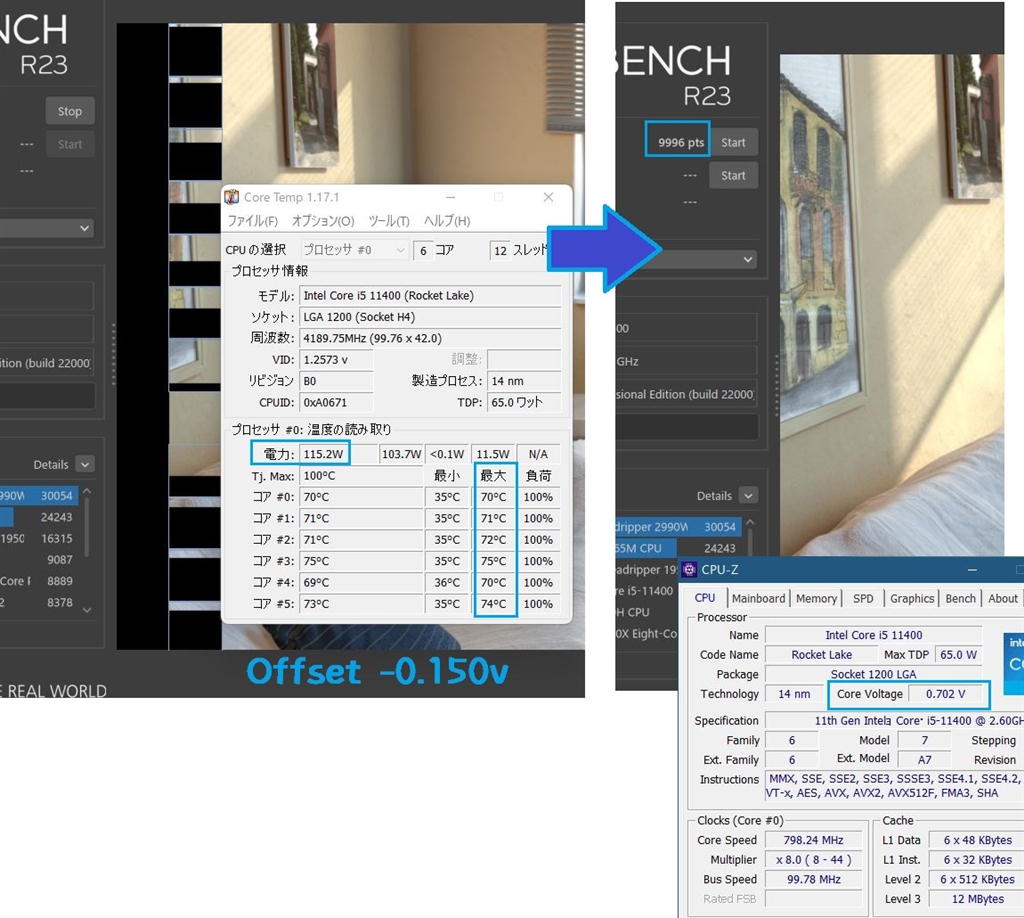The width and height of the screenshot is (1024, 918).
Task: Show the About tab in CPU-Z
Action: pyautogui.click(x=1002, y=599)
